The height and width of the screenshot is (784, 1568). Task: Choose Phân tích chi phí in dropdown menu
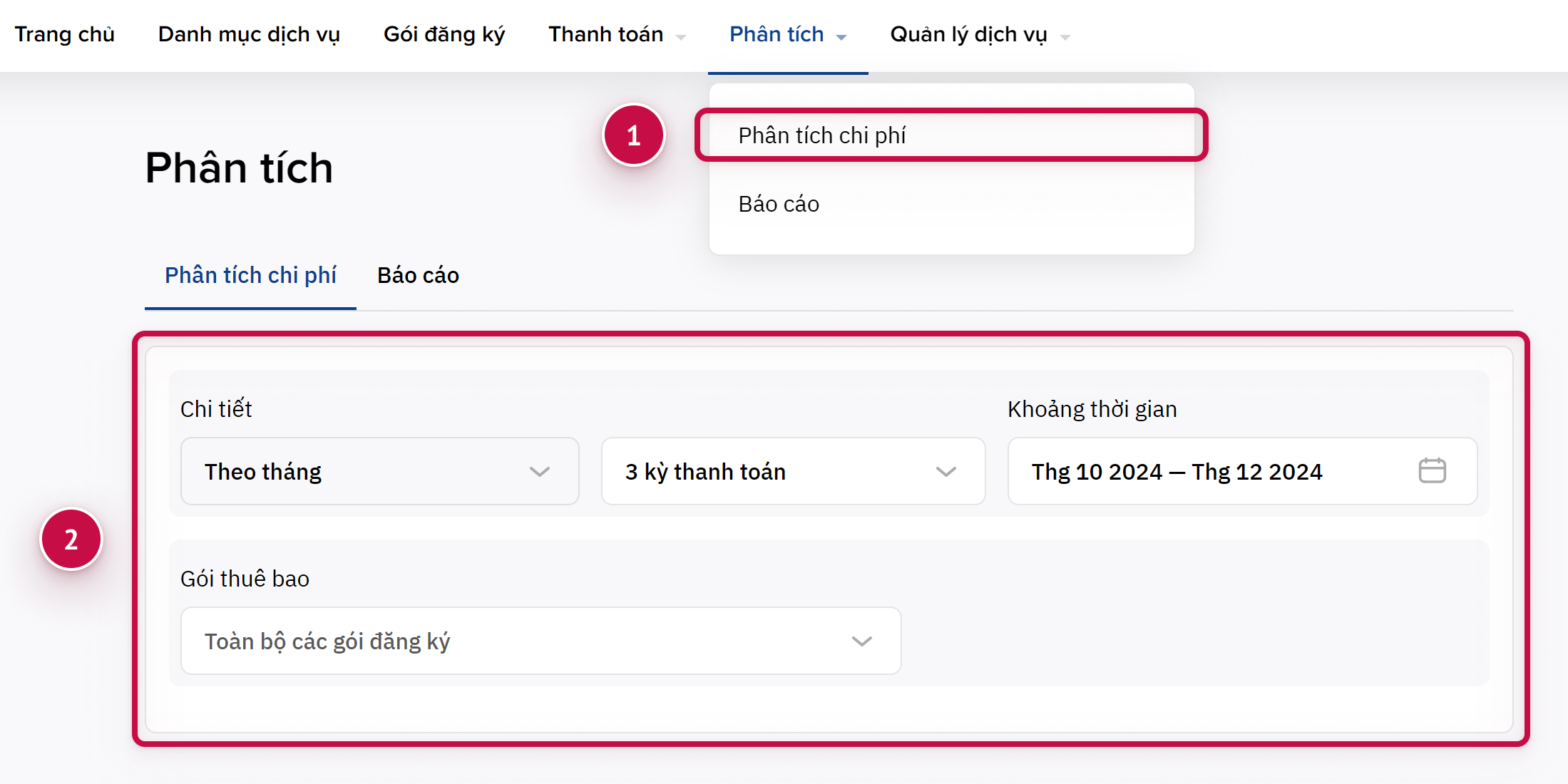coord(822,135)
